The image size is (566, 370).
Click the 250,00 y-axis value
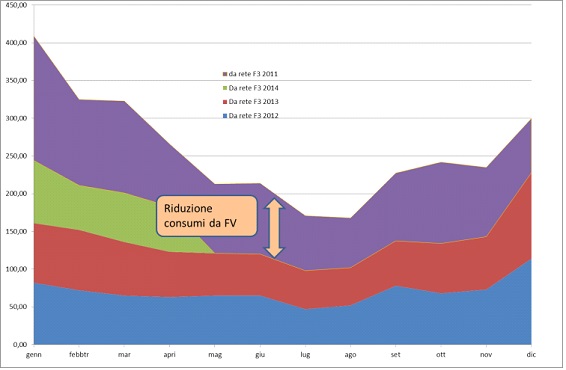(17, 156)
